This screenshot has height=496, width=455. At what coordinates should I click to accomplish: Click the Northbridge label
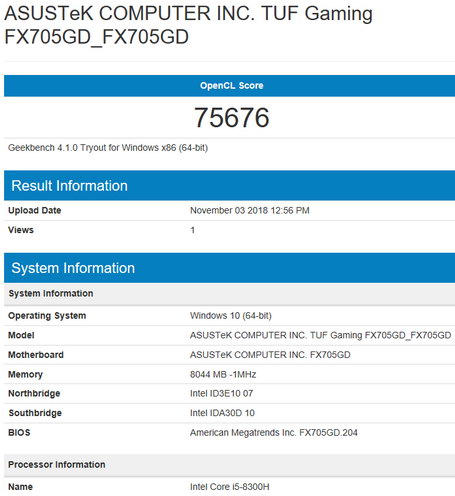tap(34, 393)
